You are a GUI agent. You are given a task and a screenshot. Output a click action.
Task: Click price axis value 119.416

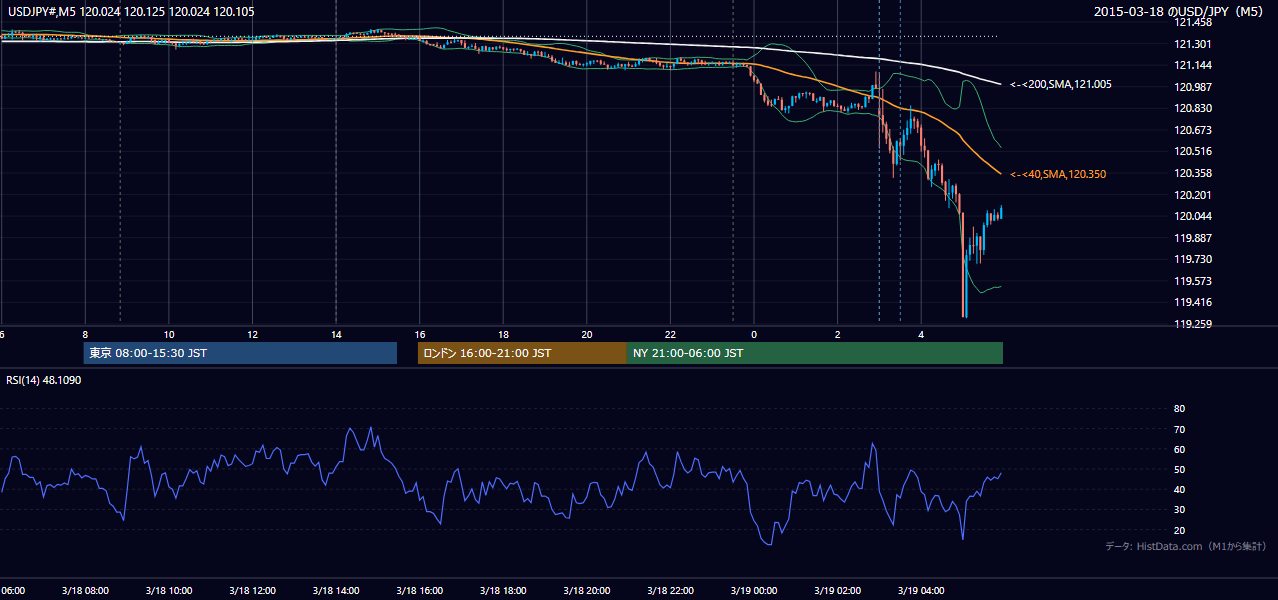[1192, 302]
